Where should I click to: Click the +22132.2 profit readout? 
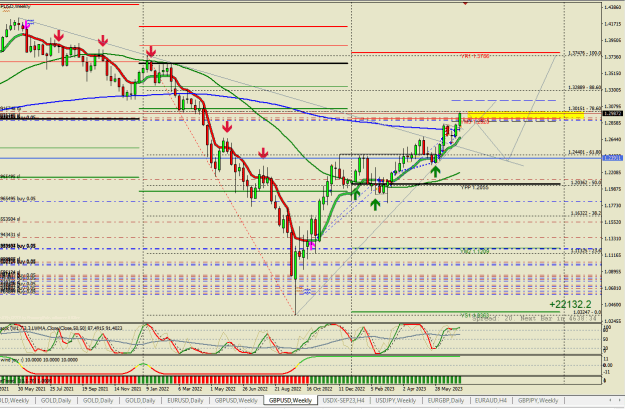(x=570, y=304)
